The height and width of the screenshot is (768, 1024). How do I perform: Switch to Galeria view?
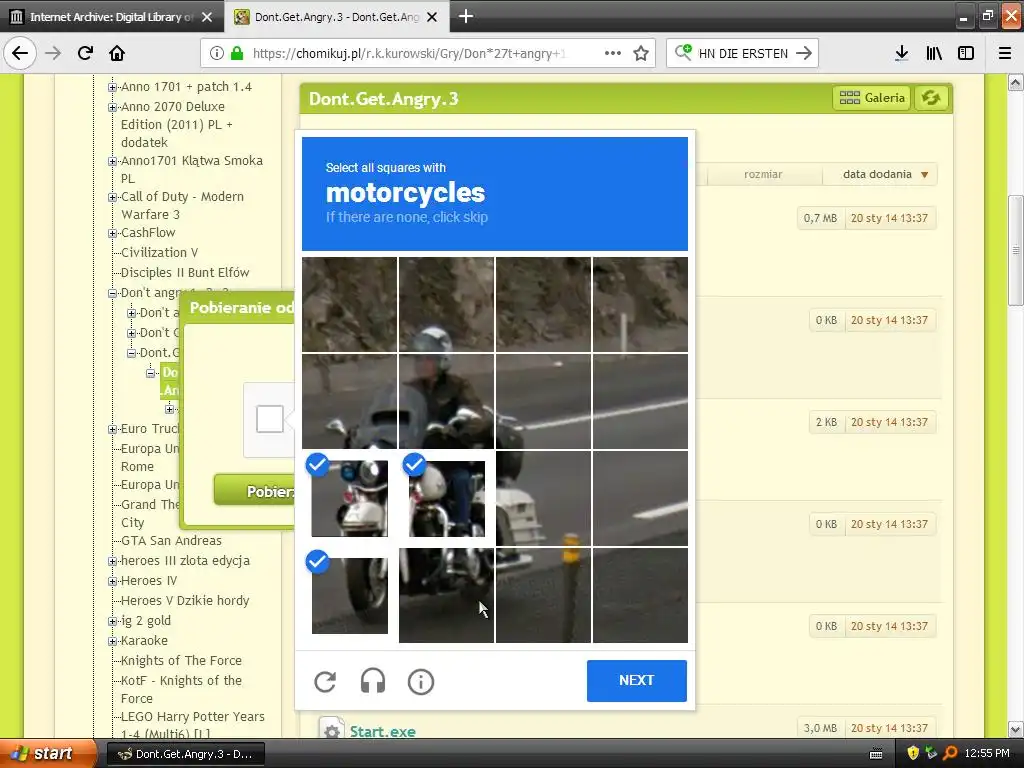pyautogui.click(x=872, y=98)
